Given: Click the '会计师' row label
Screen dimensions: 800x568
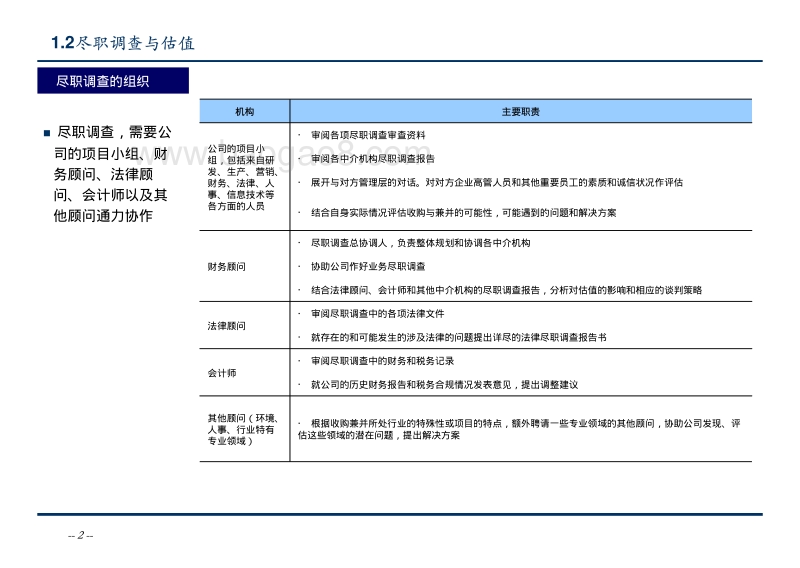Looking at the screenshot, I should click(222, 373).
